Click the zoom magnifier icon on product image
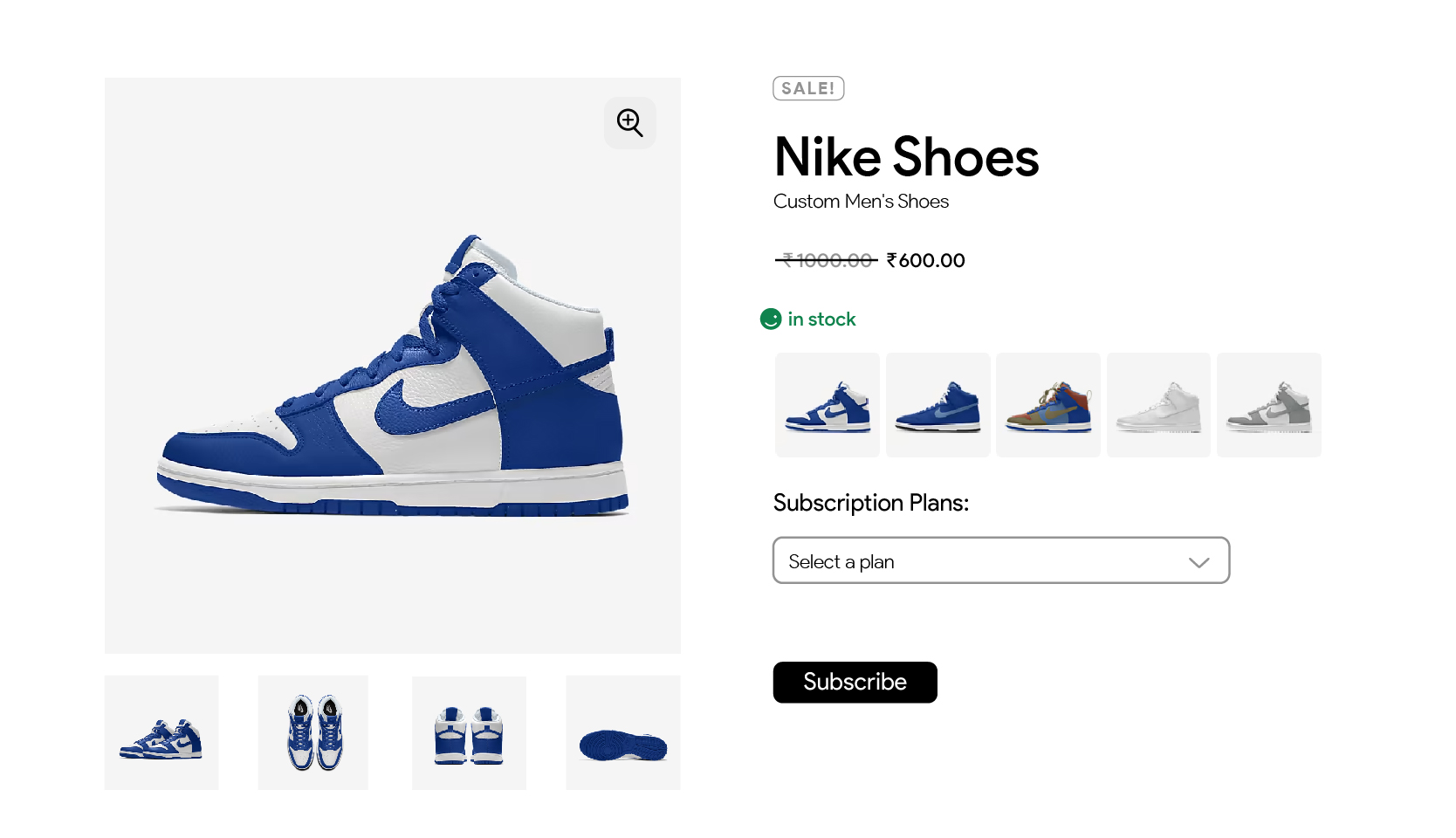Image resolution: width=1456 pixels, height=838 pixels. click(629, 123)
